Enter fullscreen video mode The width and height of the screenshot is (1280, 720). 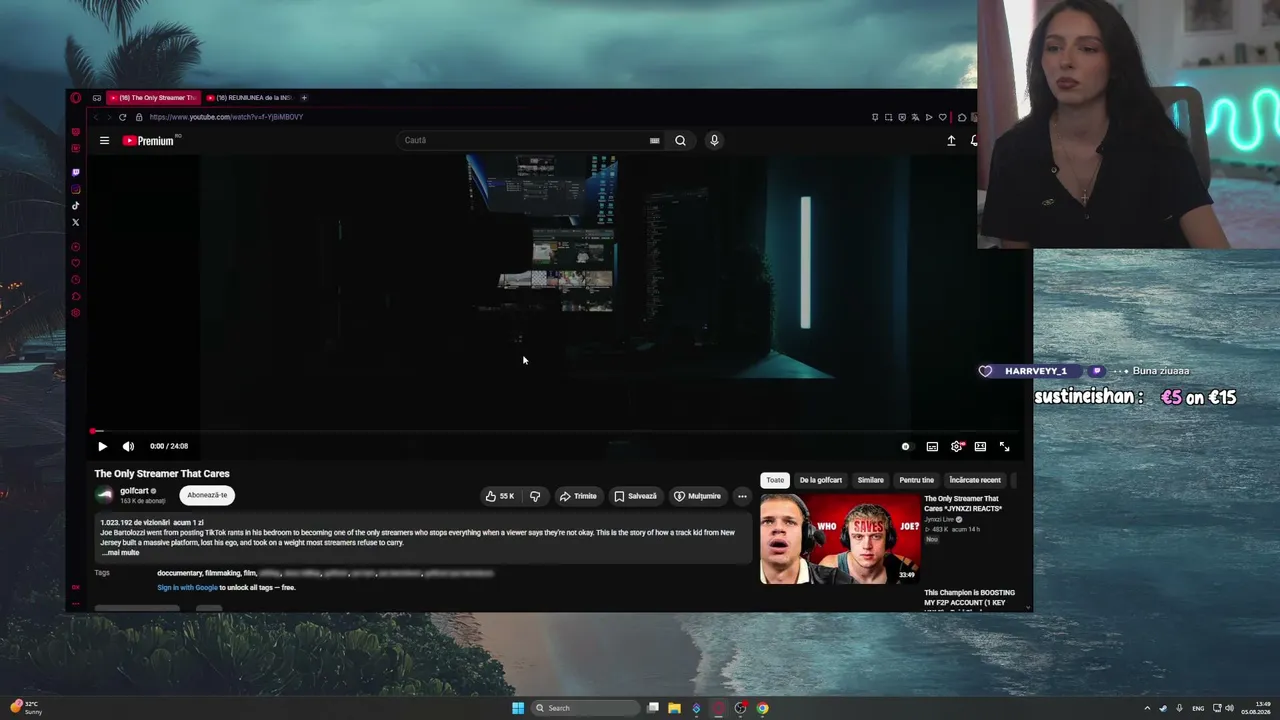pyautogui.click(x=1004, y=447)
